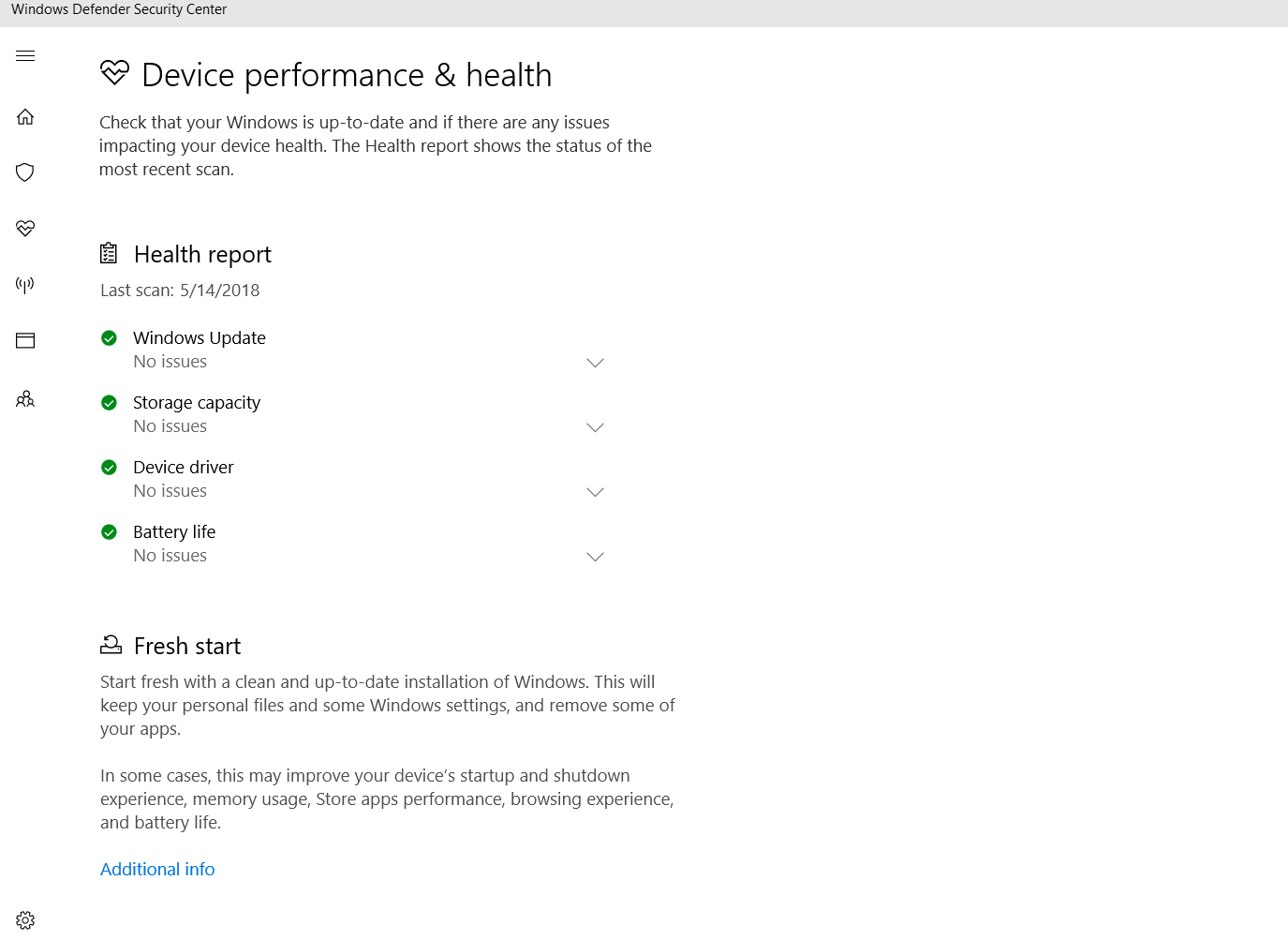Open the hamburger navigation menu
The width and height of the screenshot is (1288, 940).
24,55
